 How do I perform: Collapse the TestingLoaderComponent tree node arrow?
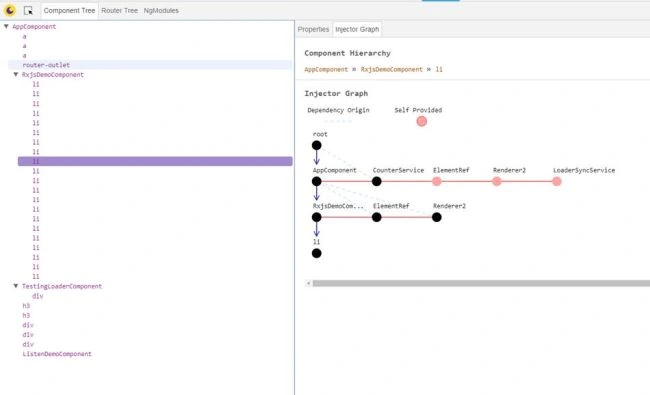click(16, 286)
